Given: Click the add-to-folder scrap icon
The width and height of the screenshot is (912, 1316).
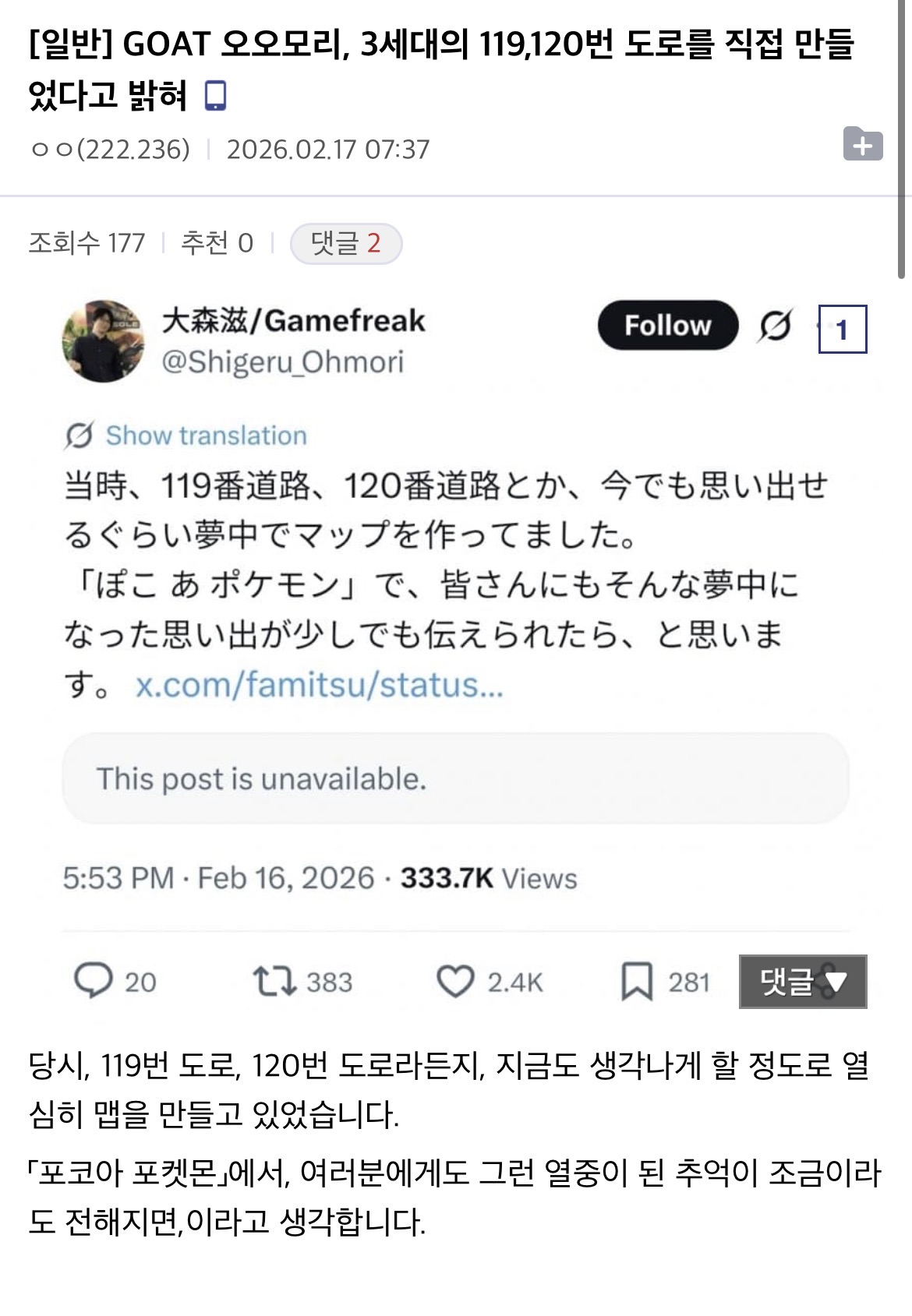Looking at the screenshot, I should coord(863,144).
